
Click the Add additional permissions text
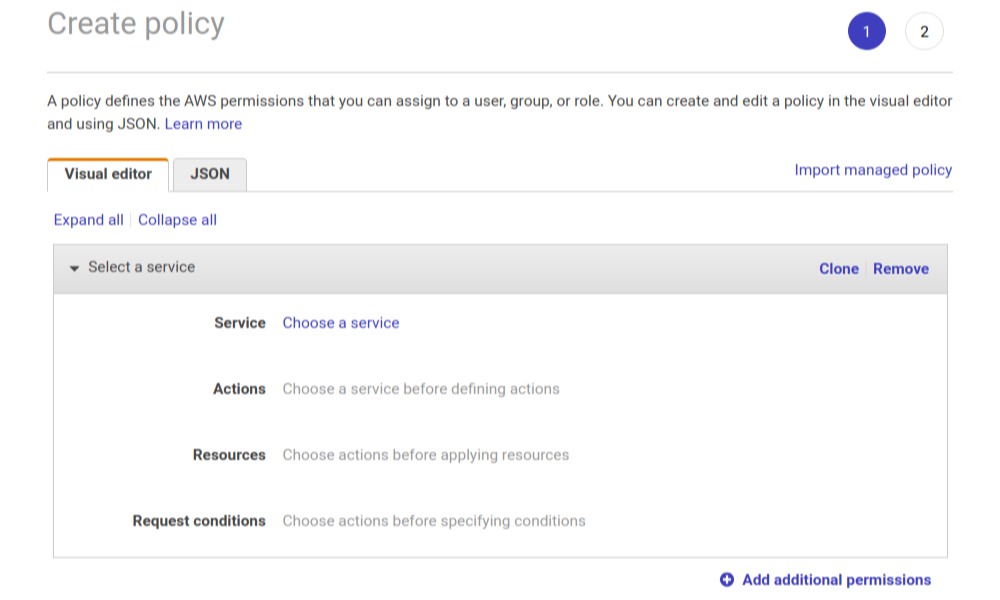click(836, 580)
